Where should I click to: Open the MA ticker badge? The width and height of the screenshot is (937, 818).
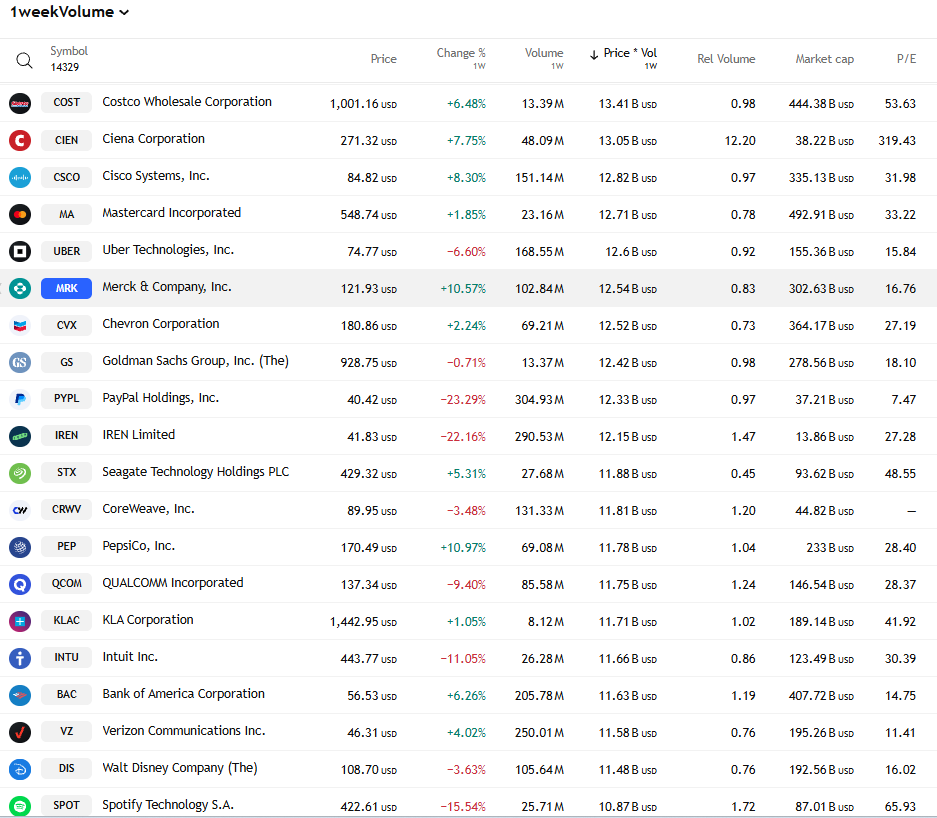point(66,214)
